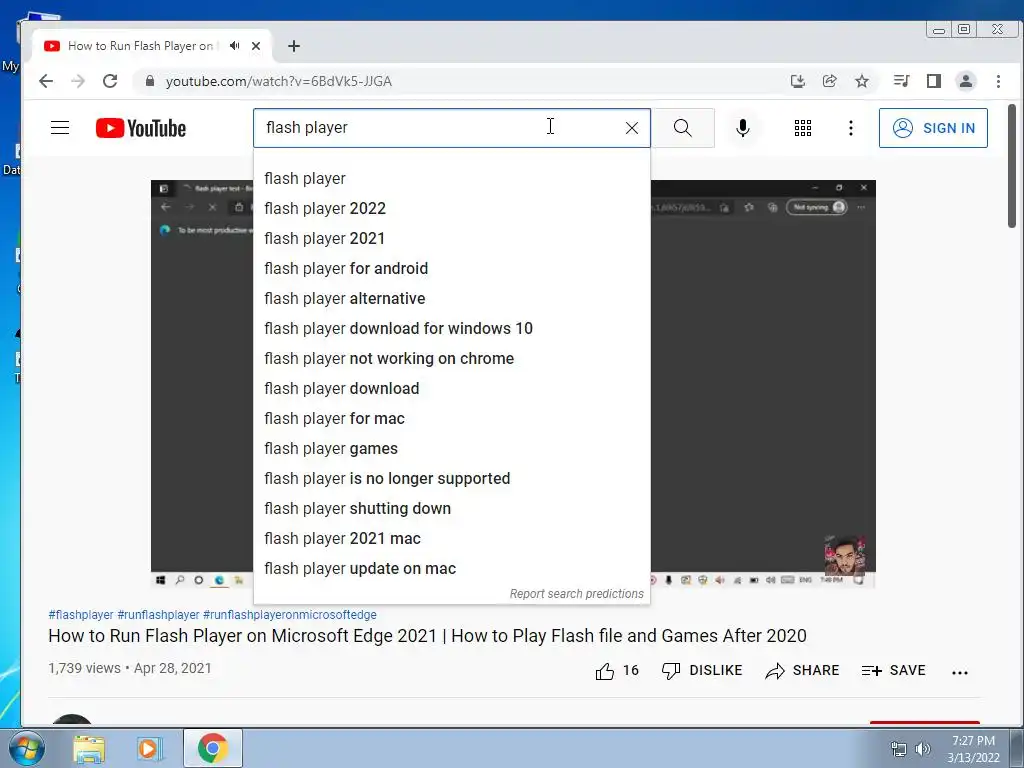Pick 'flash player shutting down' suggestion
Screen dimensions: 1024x768
[452, 509]
